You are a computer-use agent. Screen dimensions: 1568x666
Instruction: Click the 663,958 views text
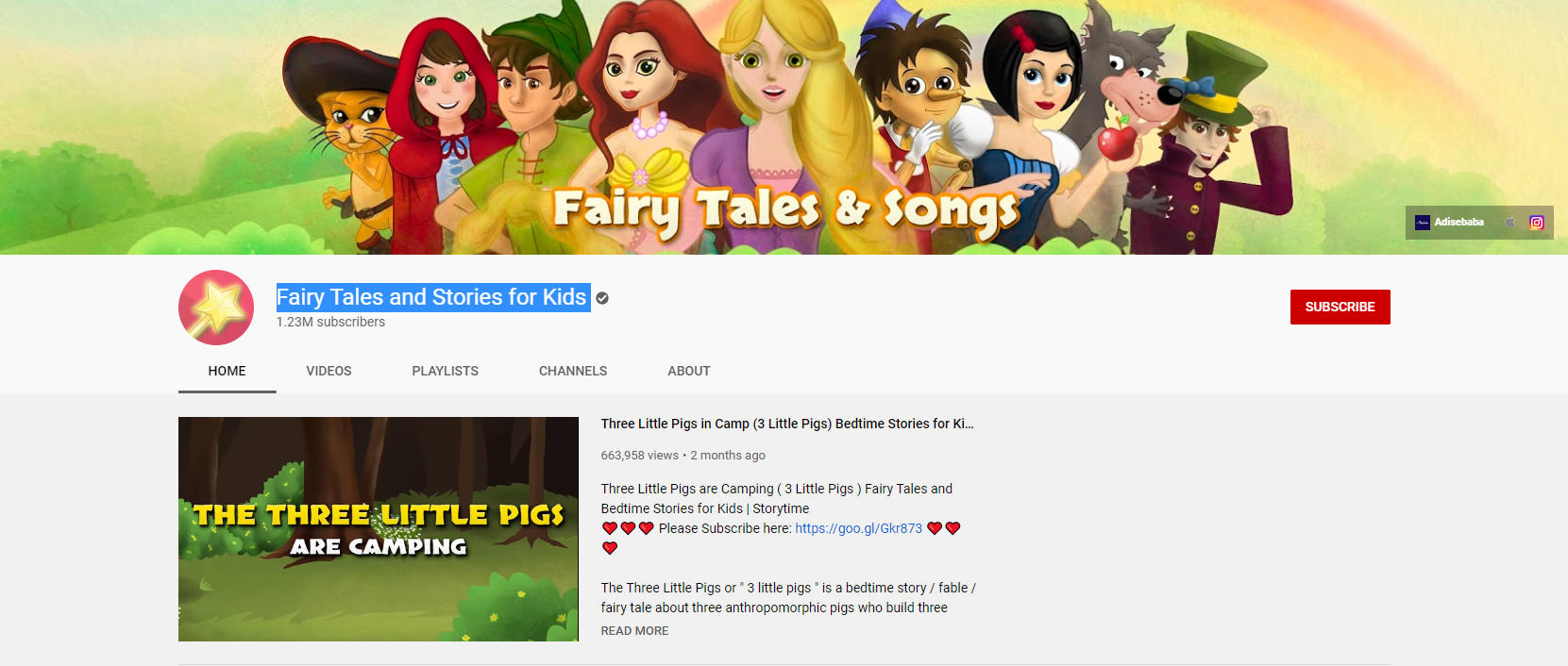[x=640, y=456]
